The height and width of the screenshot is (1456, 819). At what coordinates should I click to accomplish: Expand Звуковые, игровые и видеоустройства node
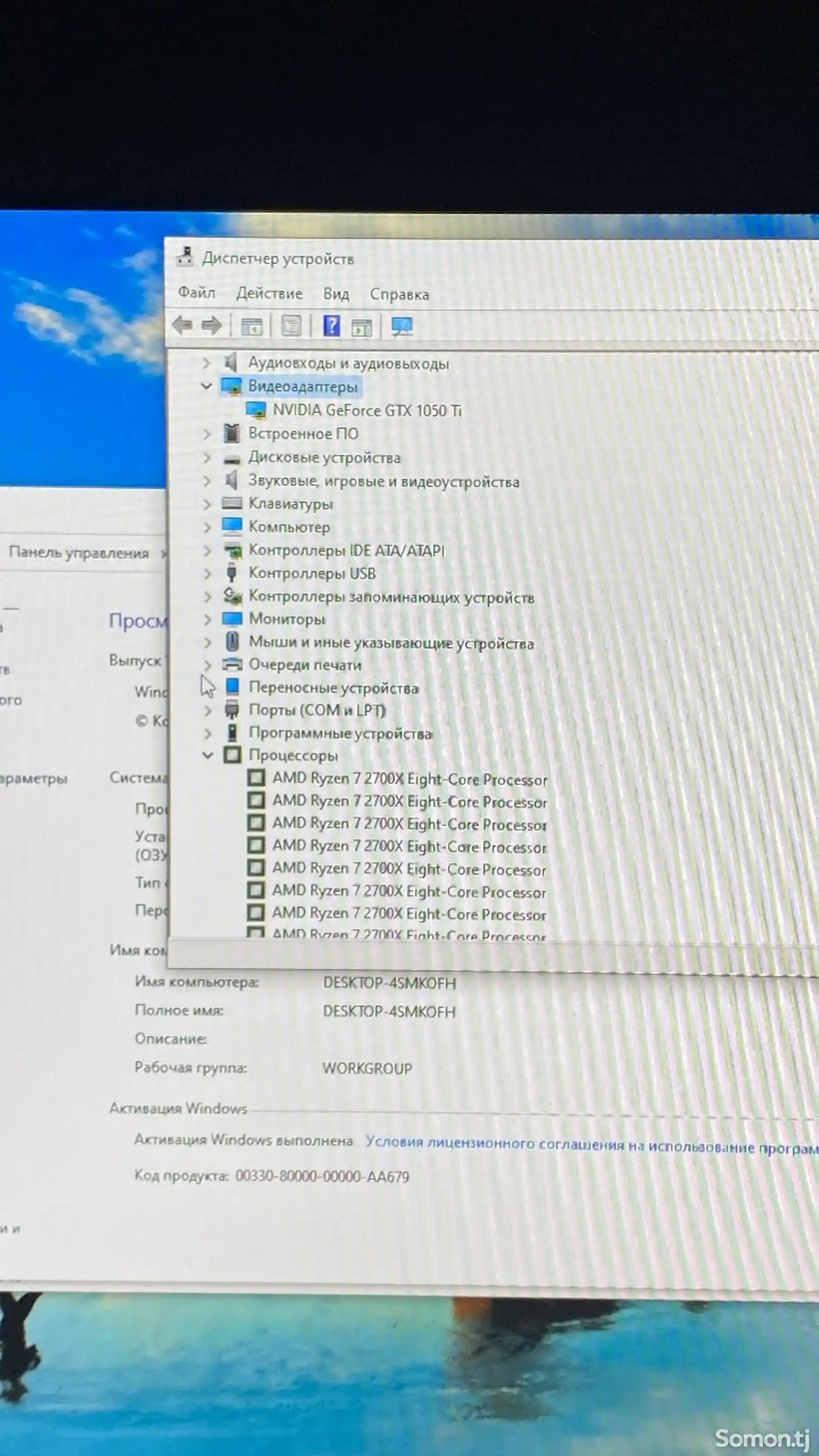(207, 481)
